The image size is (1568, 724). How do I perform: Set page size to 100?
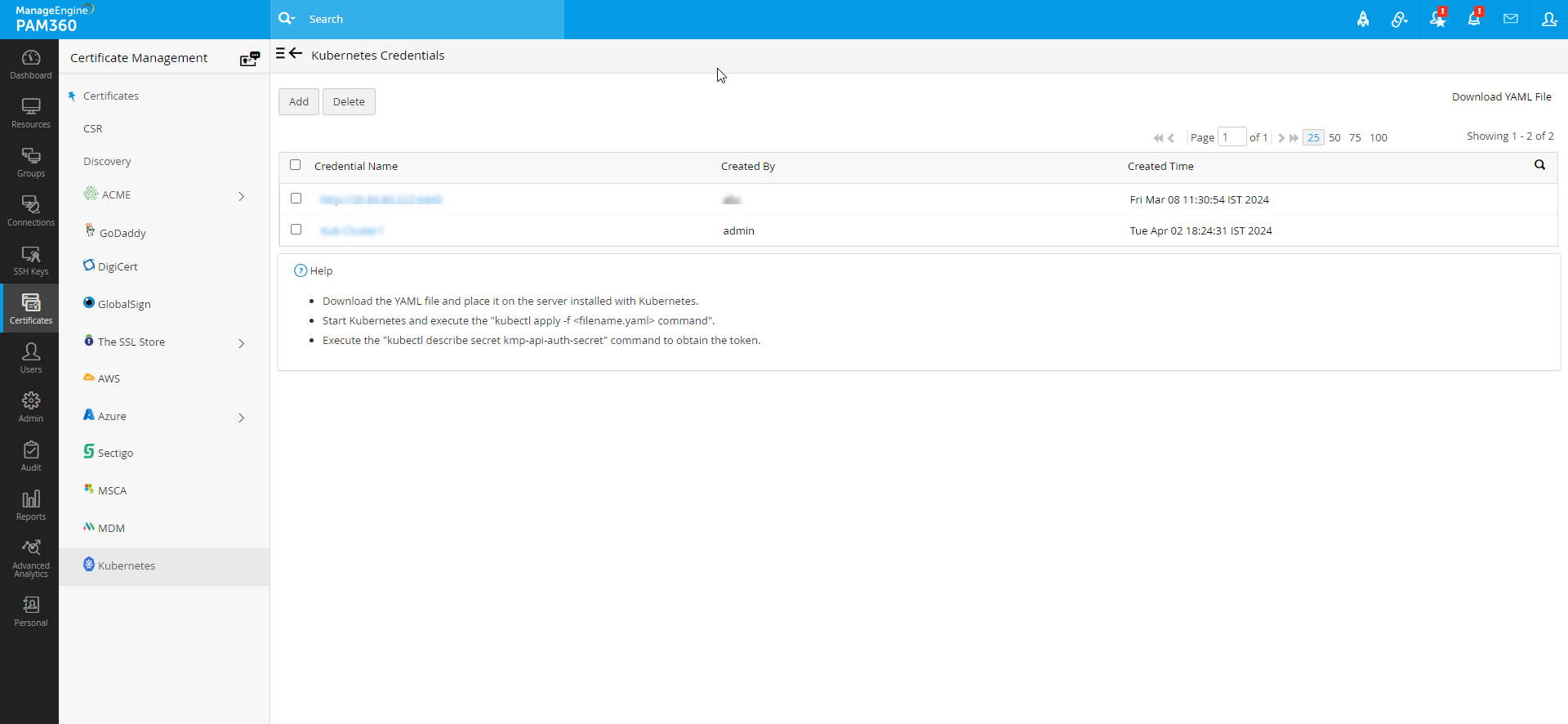[x=1379, y=138]
